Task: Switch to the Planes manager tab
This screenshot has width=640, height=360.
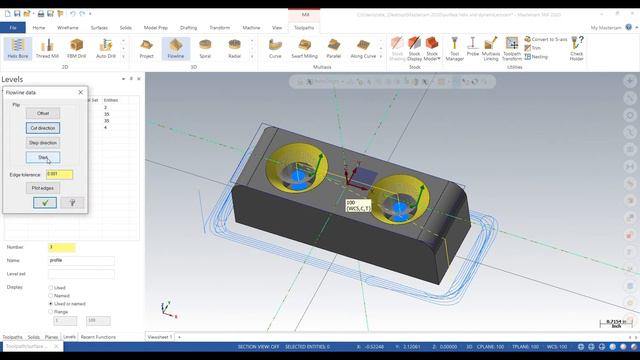Action: pyautogui.click(x=51, y=337)
